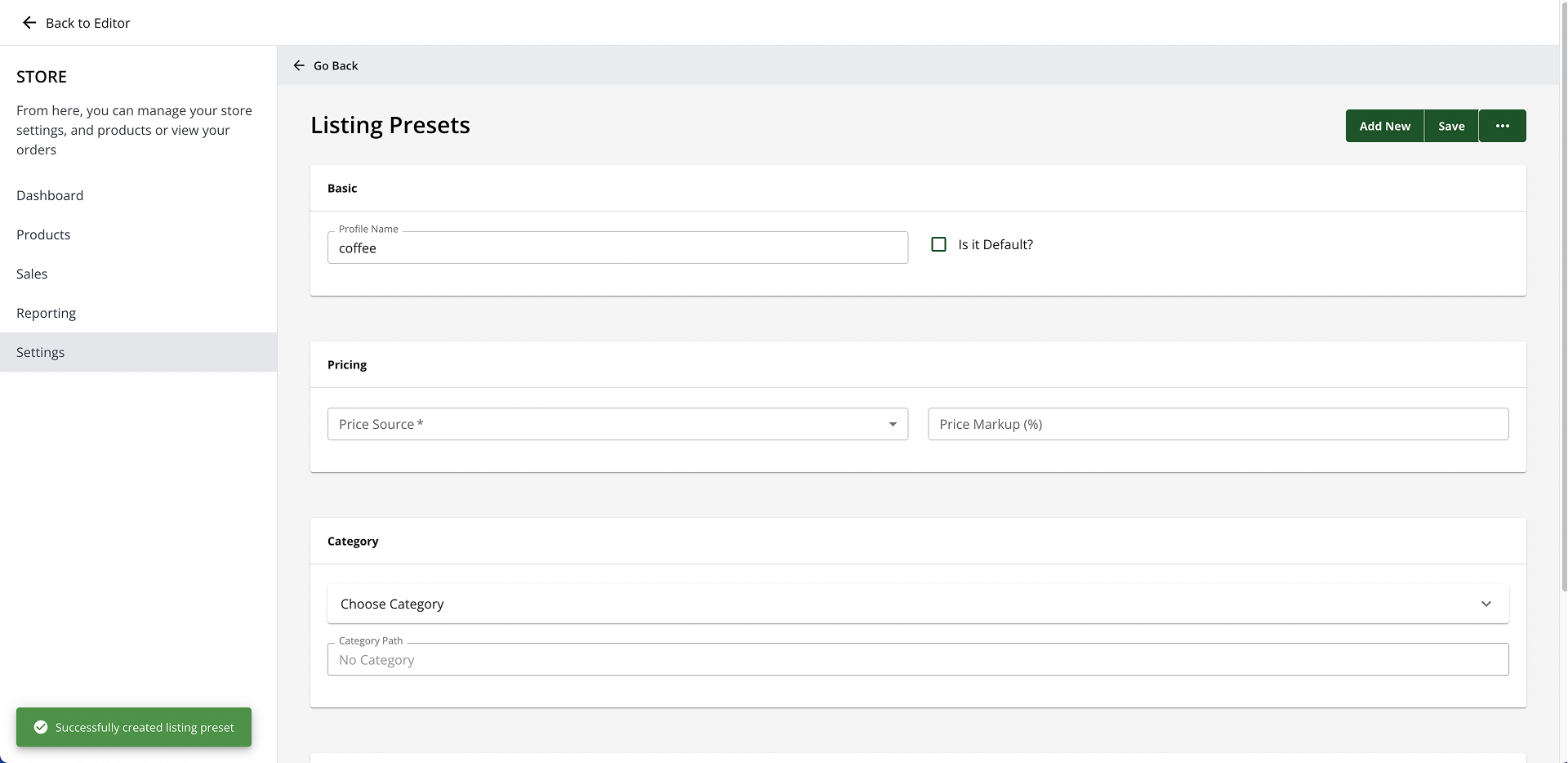Open the Sales section
This screenshot has height=763, width=1568.
point(32,274)
